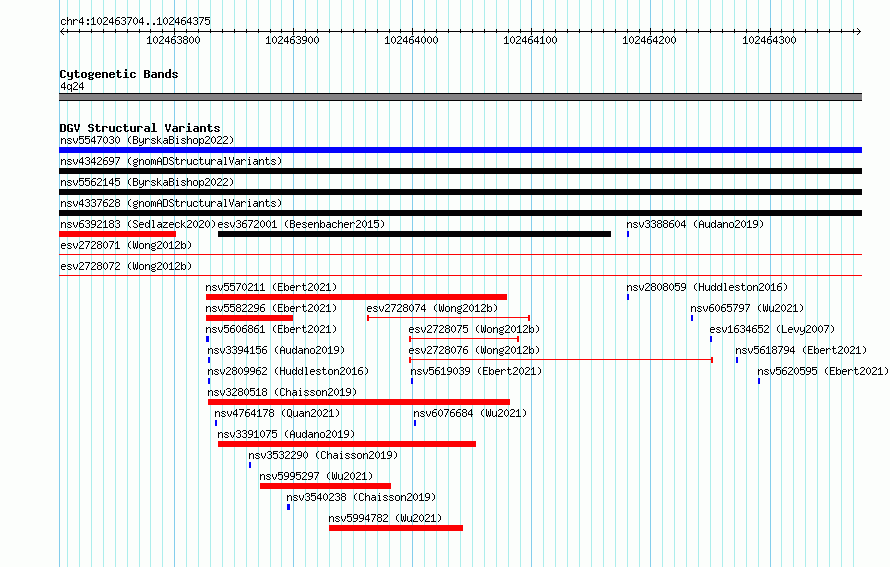
Task: Select the red bar under nsv5582296
Action: pyautogui.click(x=250, y=318)
